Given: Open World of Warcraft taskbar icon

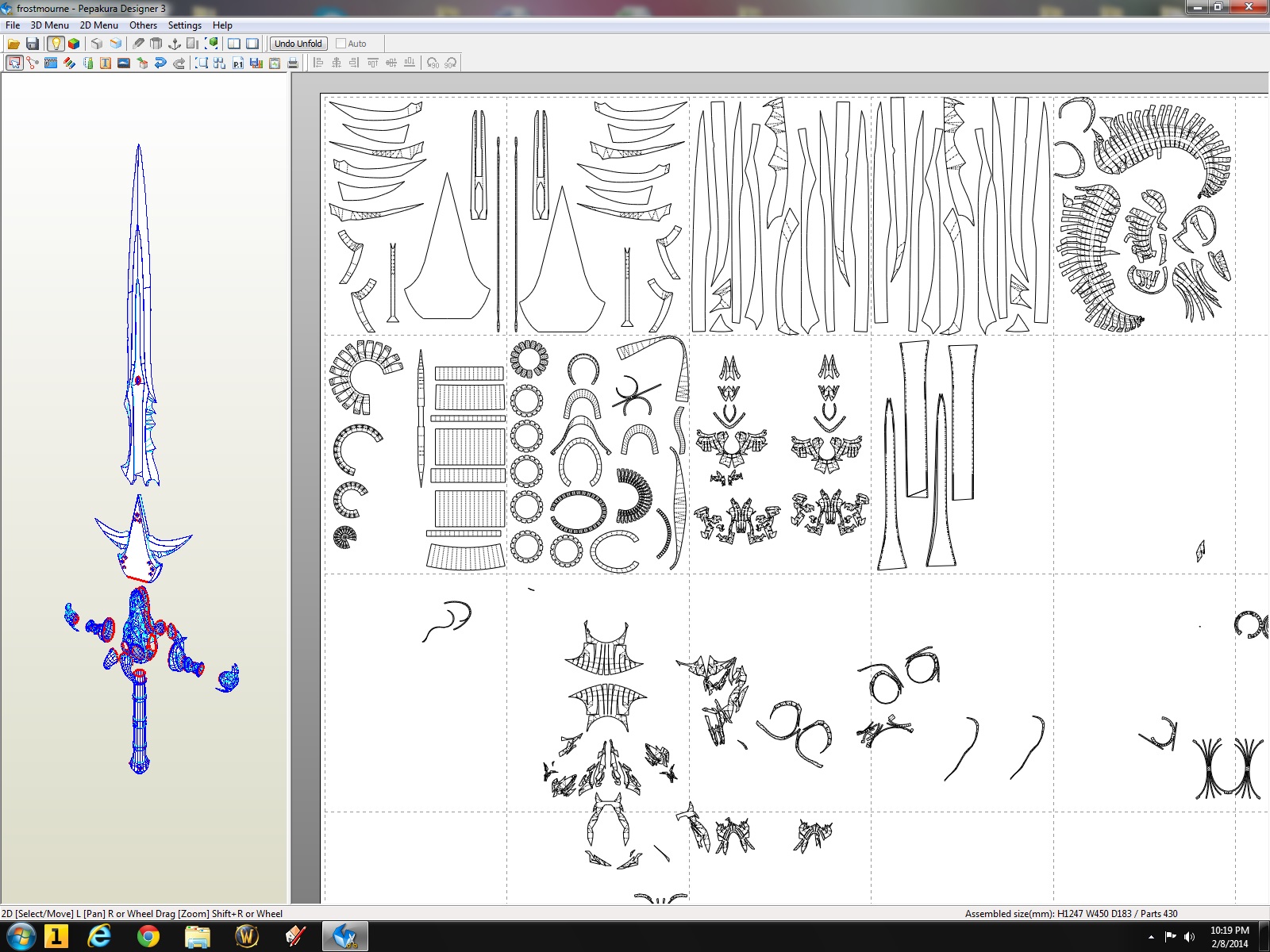Looking at the screenshot, I should [247, 937].
